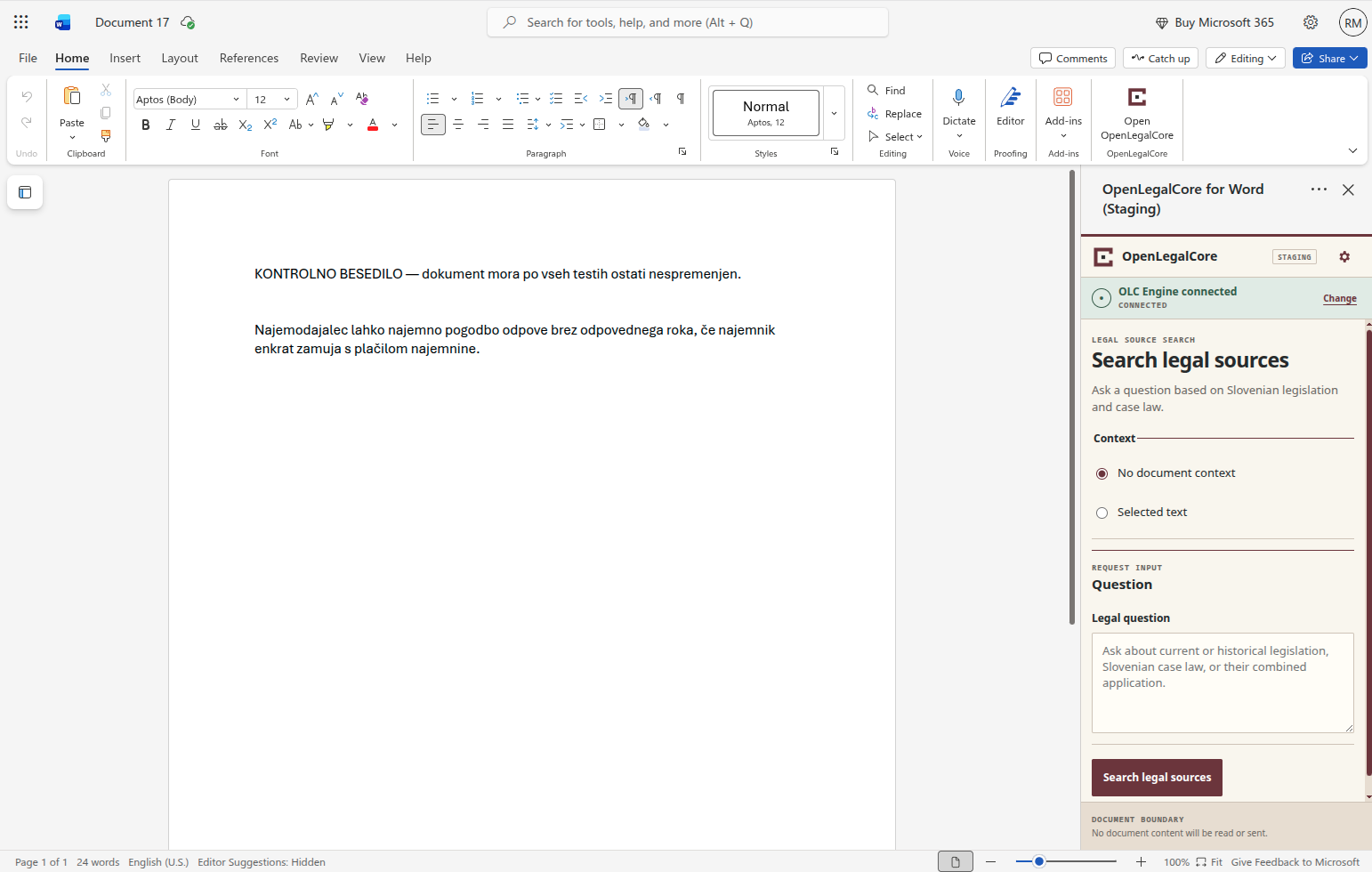Apply the yellow text highlight color

click(328, 125)
